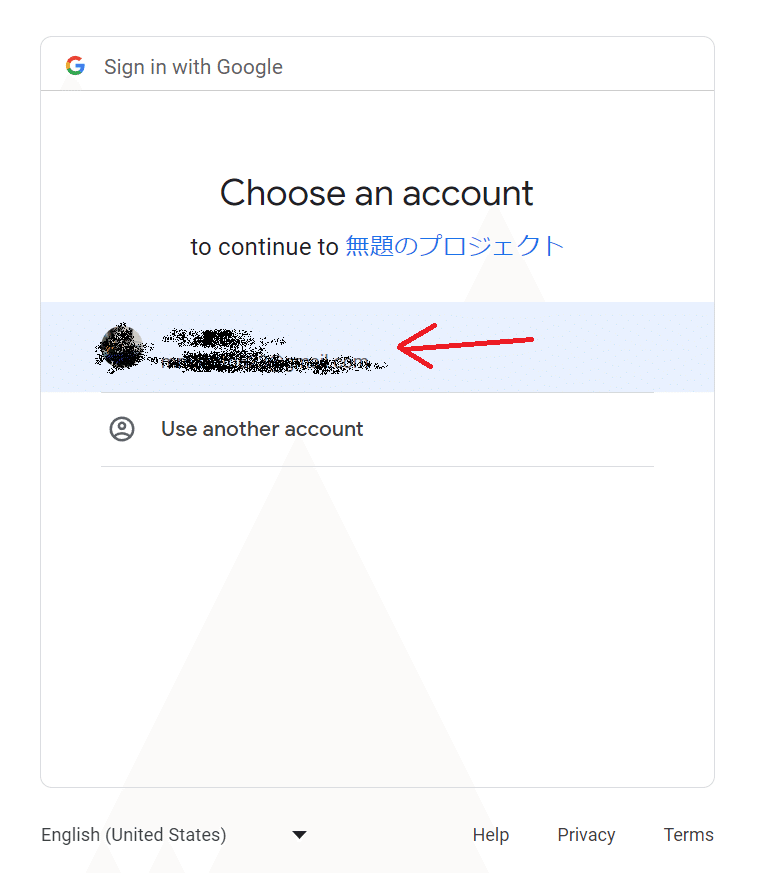Screen dimensions: 778x873
Task: Click the blank card area below the account list
Action: [x=377, y=626]
